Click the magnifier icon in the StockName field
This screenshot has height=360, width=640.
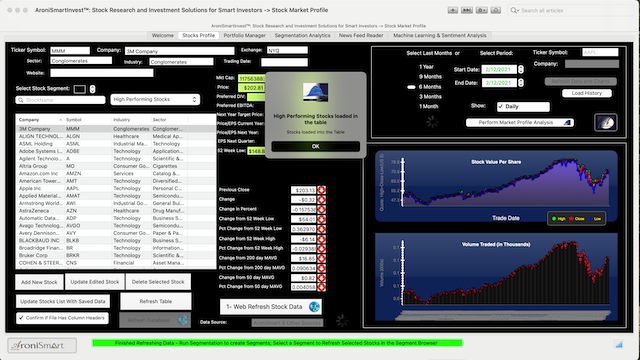pos(20,100)
